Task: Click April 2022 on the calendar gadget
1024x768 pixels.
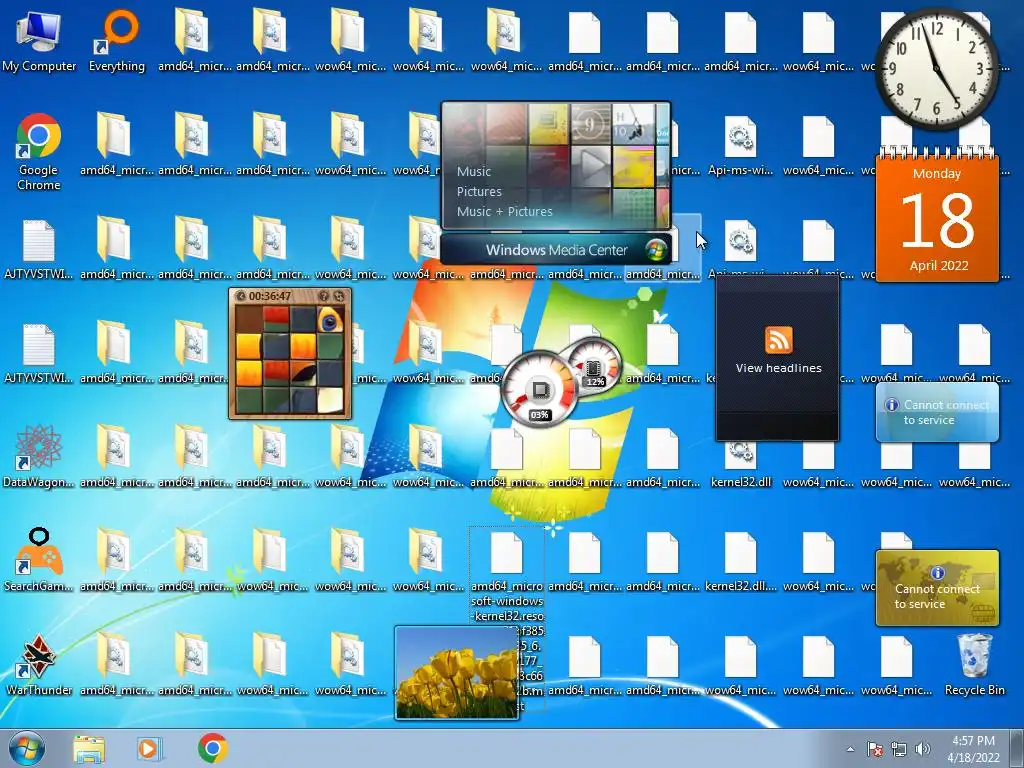Action: (x=938, y=265)
